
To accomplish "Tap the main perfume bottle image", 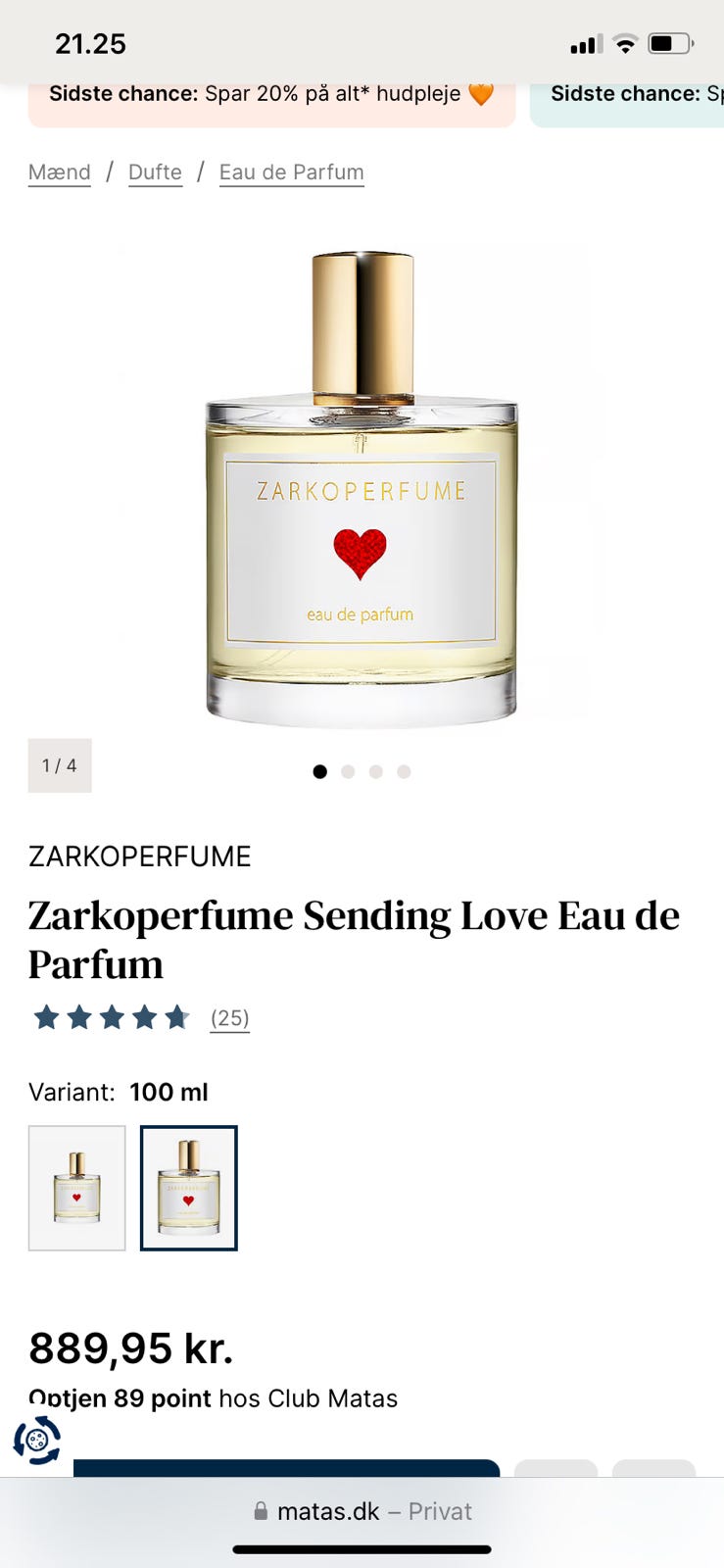I will click(362, 489).
